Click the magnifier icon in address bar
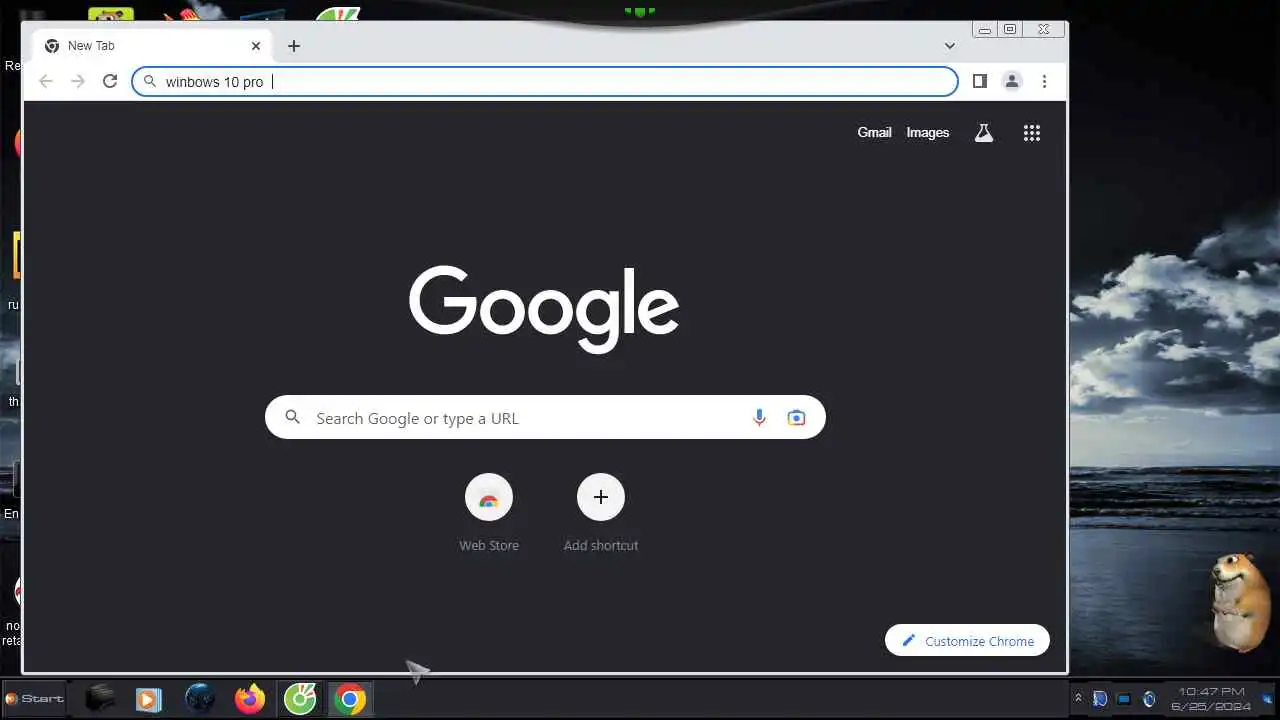The image size is (1280, 720). coord(149,82)
